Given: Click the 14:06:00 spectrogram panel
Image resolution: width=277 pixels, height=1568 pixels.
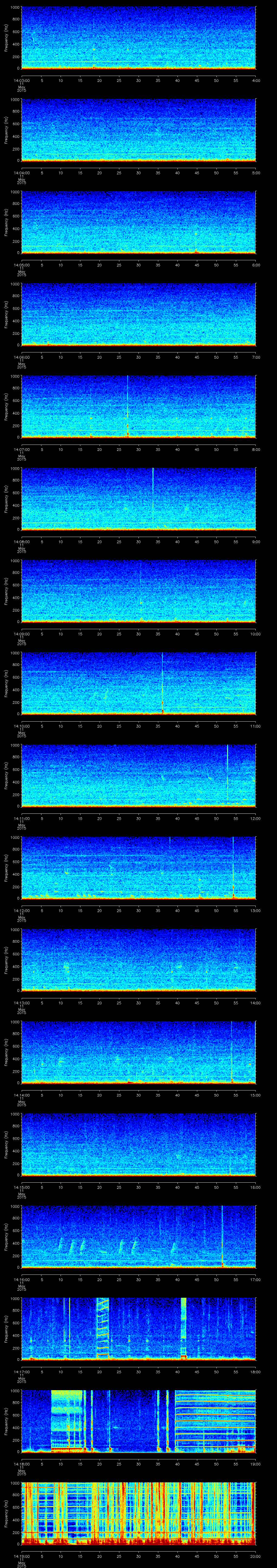Looking at the screenshot, I should (x=139, y=315).
